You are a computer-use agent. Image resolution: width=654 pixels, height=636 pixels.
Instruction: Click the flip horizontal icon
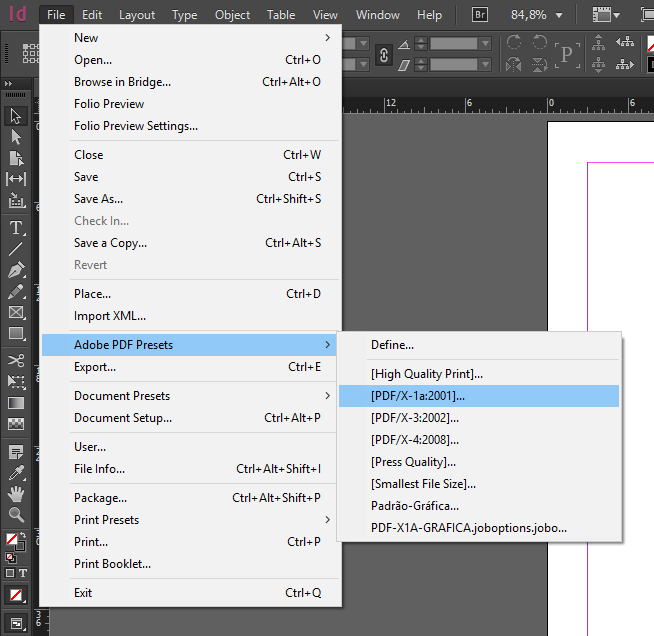tap(513, 65)
